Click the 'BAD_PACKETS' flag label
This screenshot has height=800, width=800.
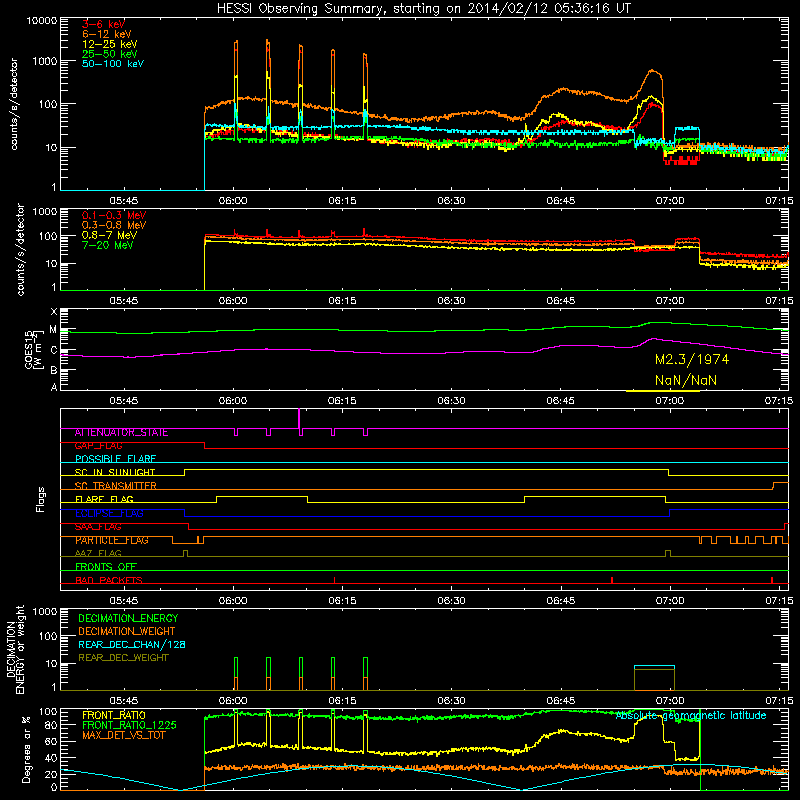[x=109, y=581]
